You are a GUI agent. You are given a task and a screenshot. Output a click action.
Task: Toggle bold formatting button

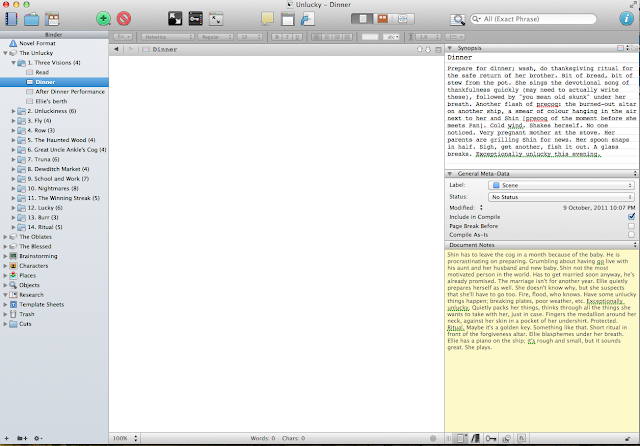277,37
